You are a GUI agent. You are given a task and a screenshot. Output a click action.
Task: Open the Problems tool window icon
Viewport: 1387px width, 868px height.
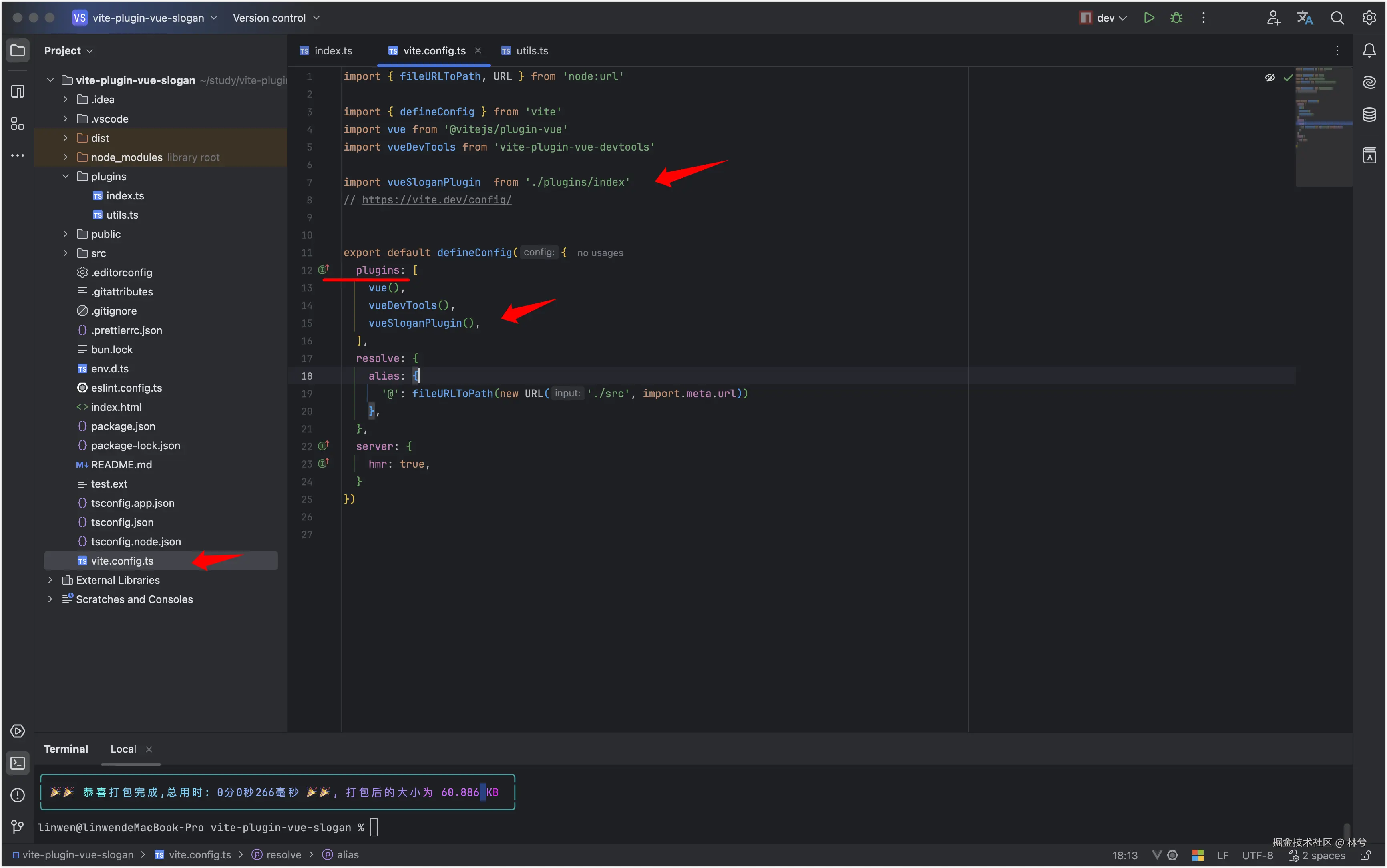pyautogui.click(x=18, y=795)
